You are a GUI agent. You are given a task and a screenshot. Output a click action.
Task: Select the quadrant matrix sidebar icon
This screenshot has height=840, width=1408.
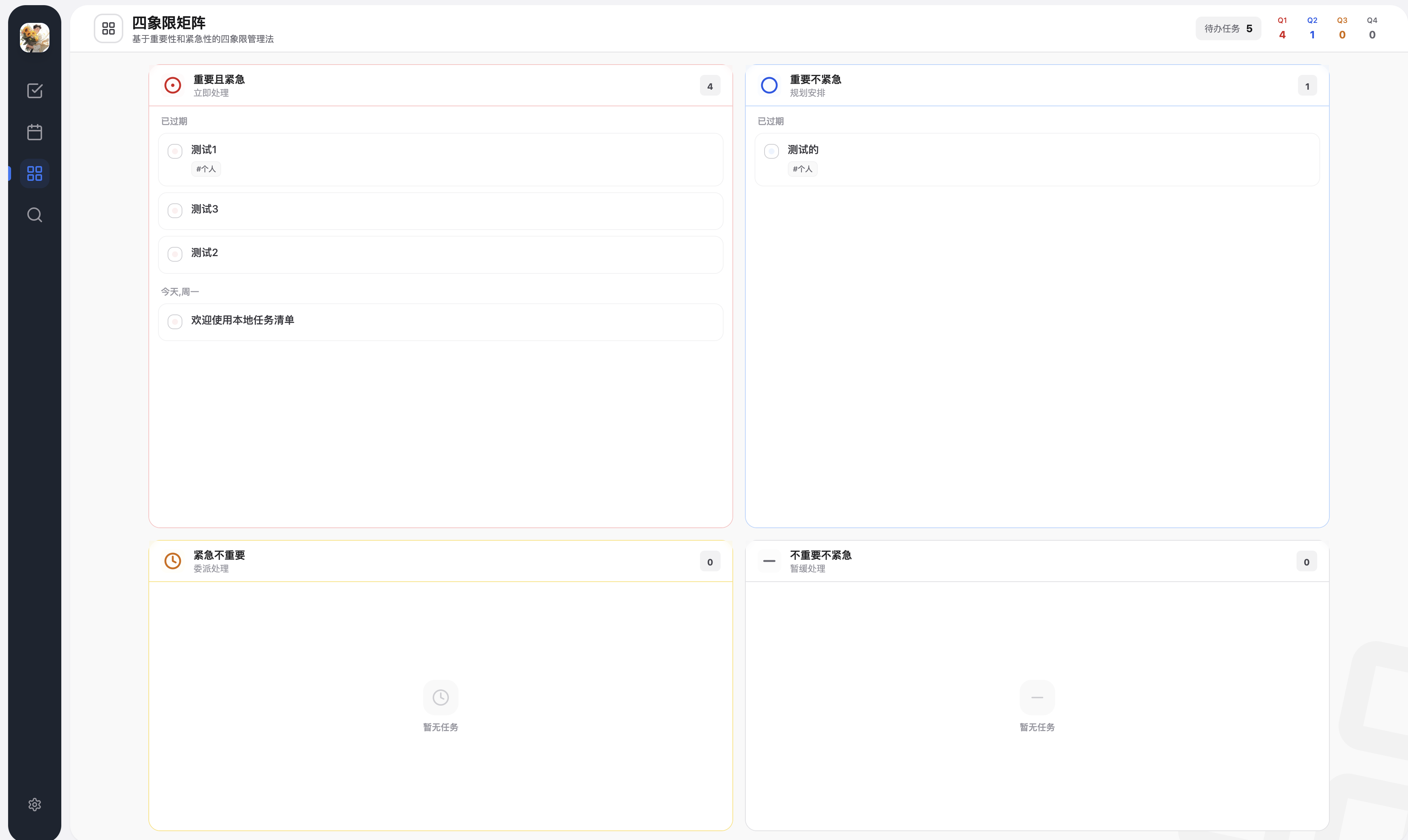pyautogui.click(x=35, y=173)
